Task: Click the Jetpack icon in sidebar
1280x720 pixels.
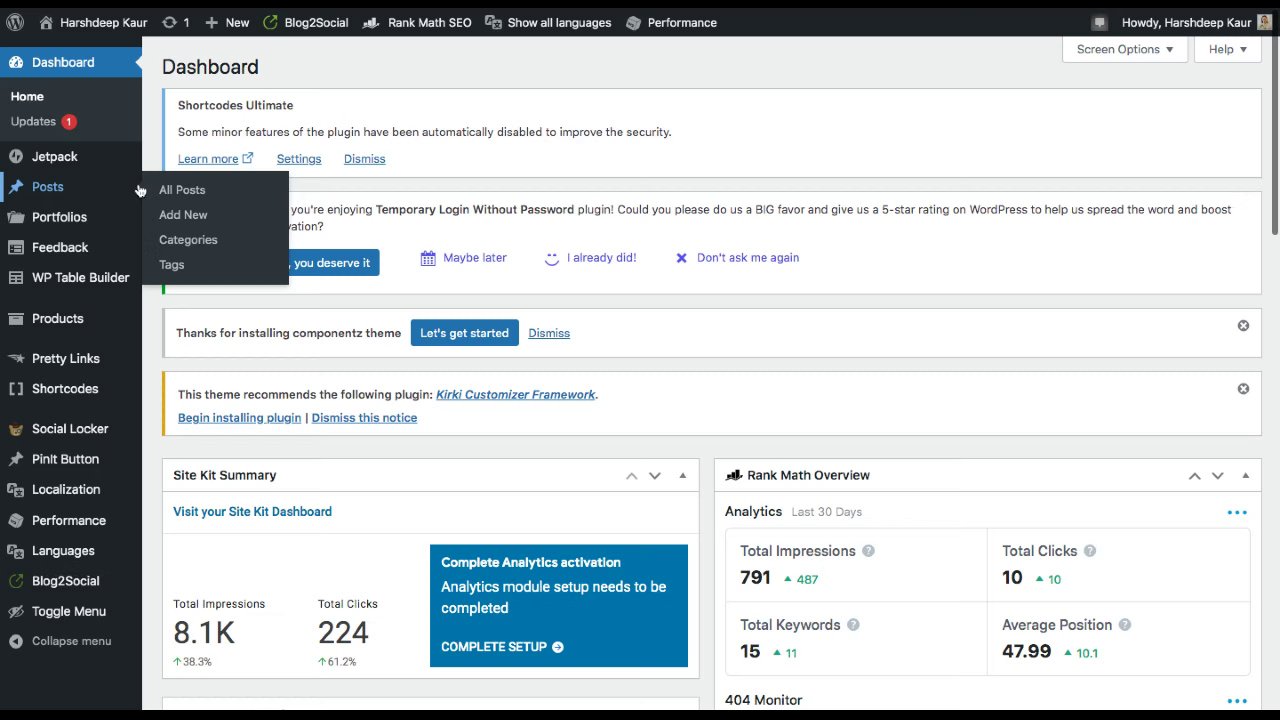Action: (x=16, y=156)
